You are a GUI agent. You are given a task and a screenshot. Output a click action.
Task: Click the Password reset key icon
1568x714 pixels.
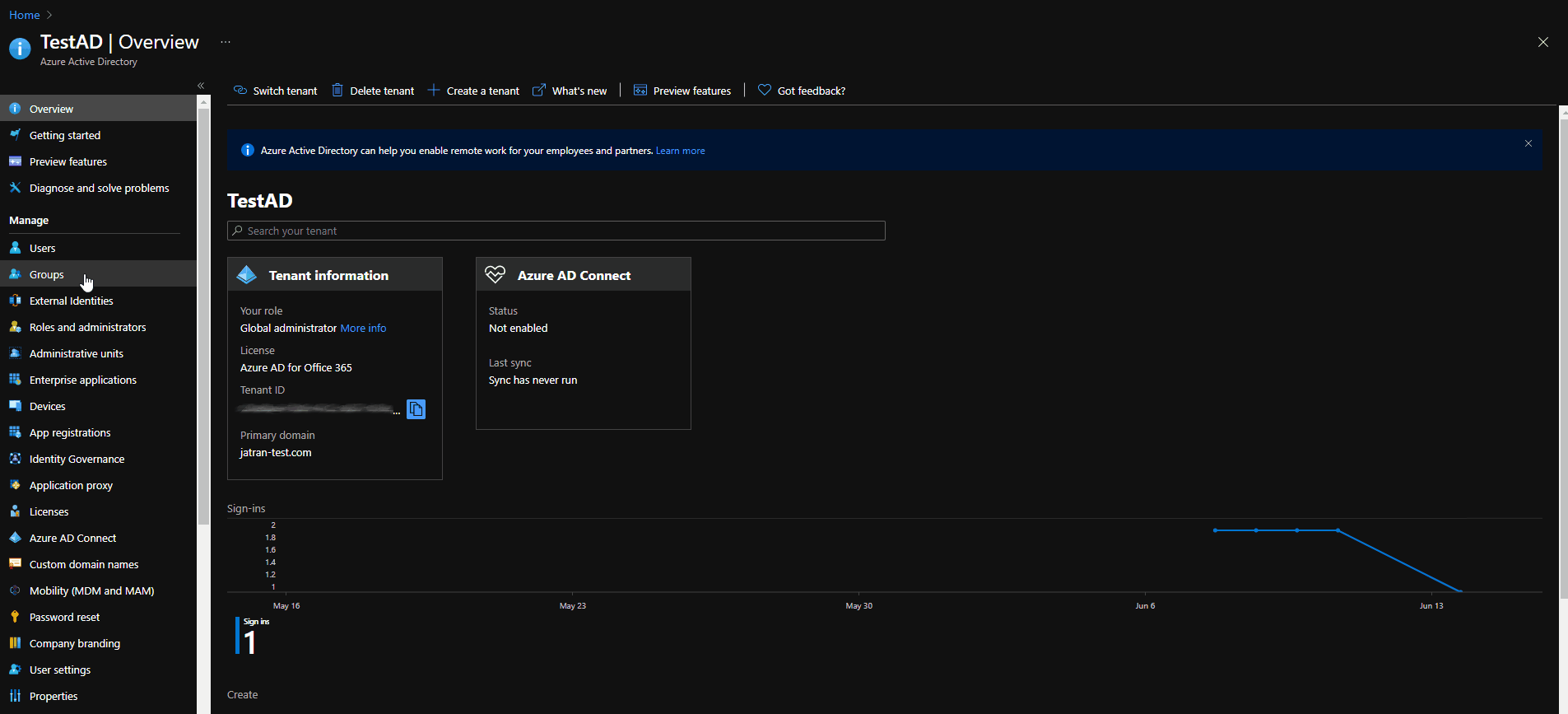(15, 617)
